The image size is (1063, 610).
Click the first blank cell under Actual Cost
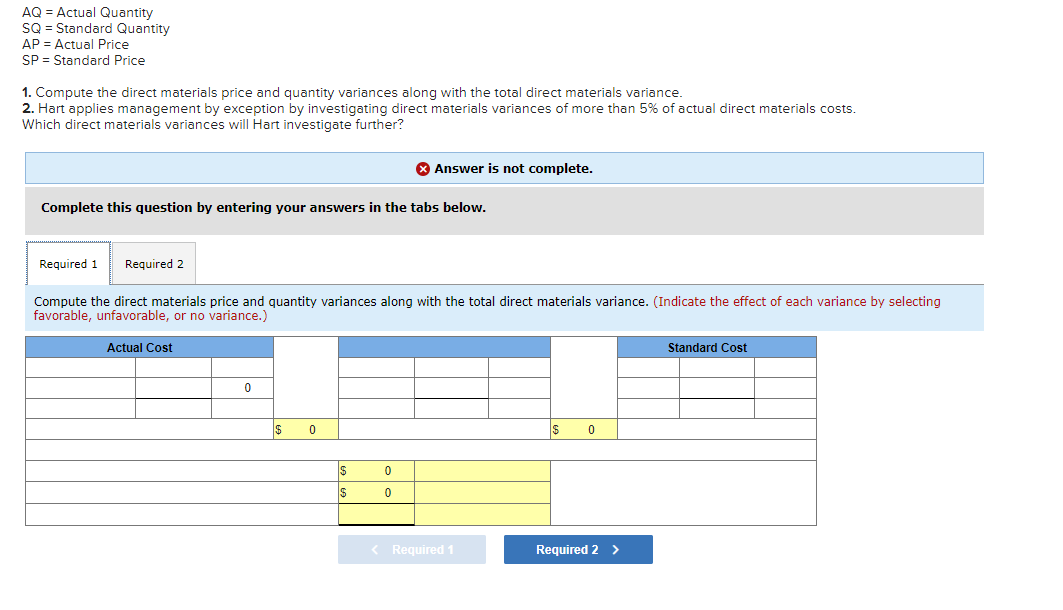[80, 368]
